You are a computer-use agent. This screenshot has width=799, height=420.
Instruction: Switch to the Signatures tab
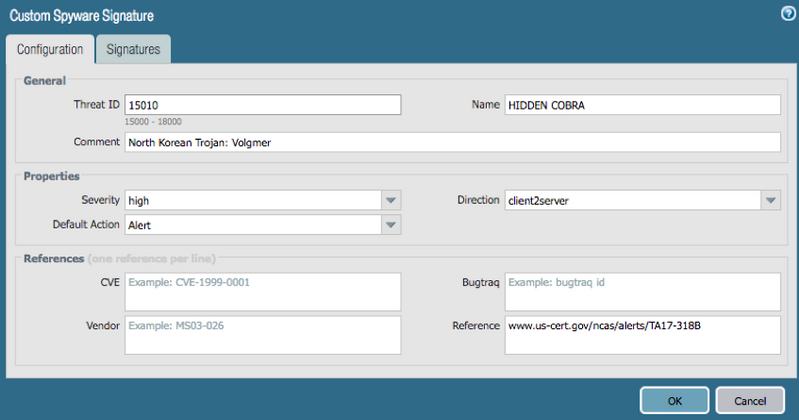point(133,49)
